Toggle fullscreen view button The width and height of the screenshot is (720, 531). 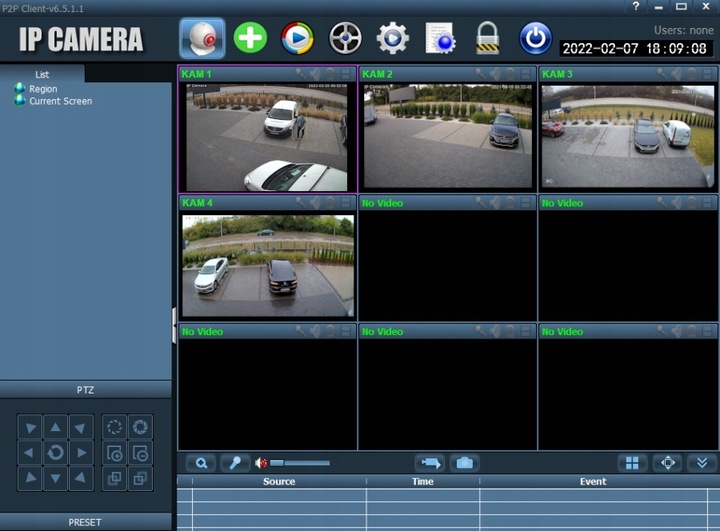point(667,463)
